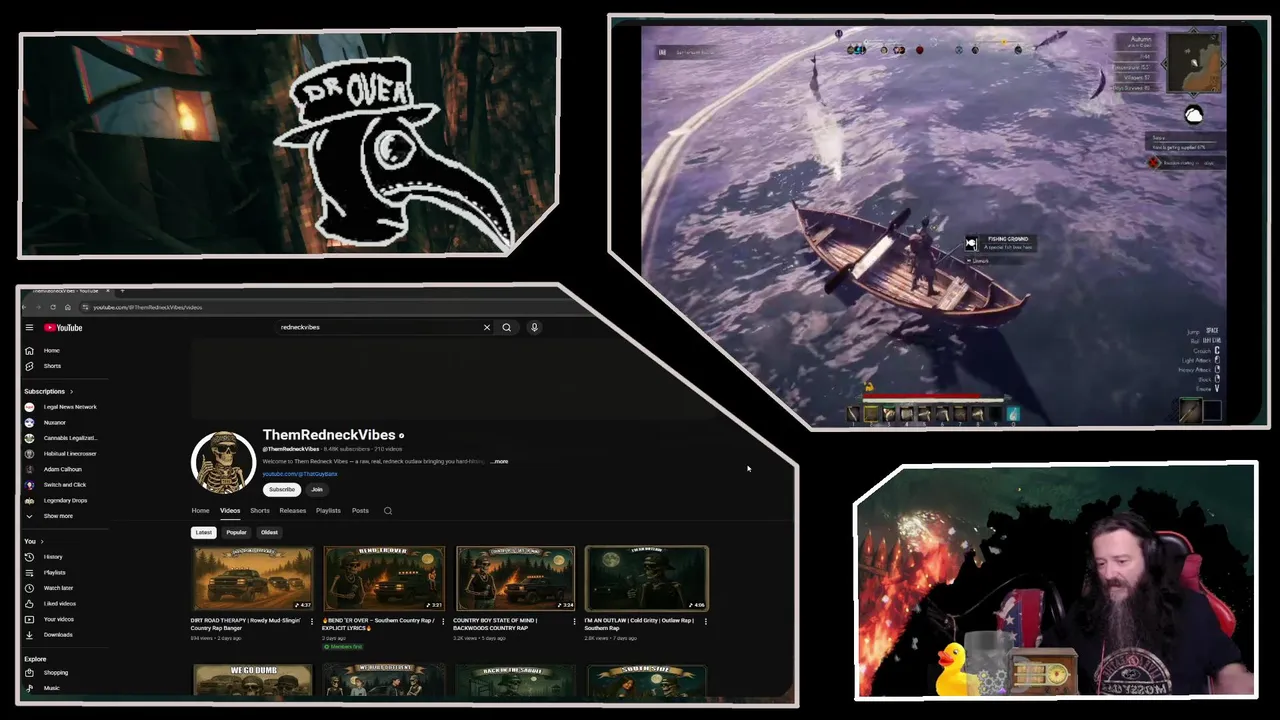This screenshot has width=1280, height=720.
Task: Switch to the Posts tab
Action: (360, 511)
